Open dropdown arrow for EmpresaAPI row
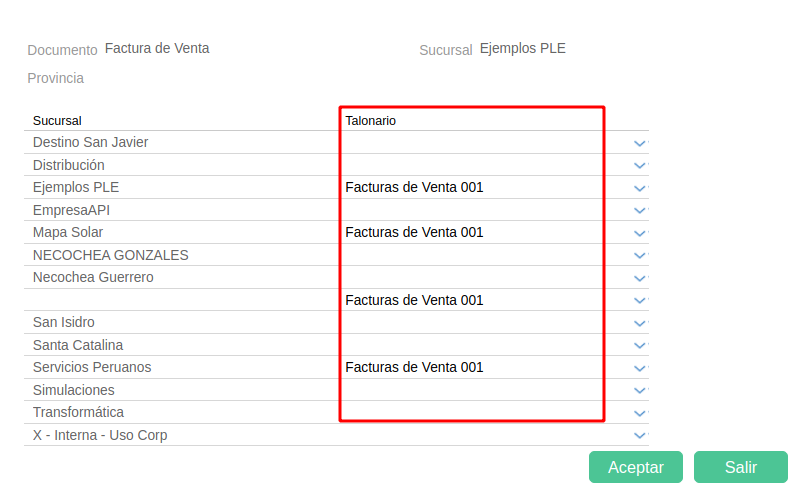This screenshot has width=791, height=502. [640, 211]
